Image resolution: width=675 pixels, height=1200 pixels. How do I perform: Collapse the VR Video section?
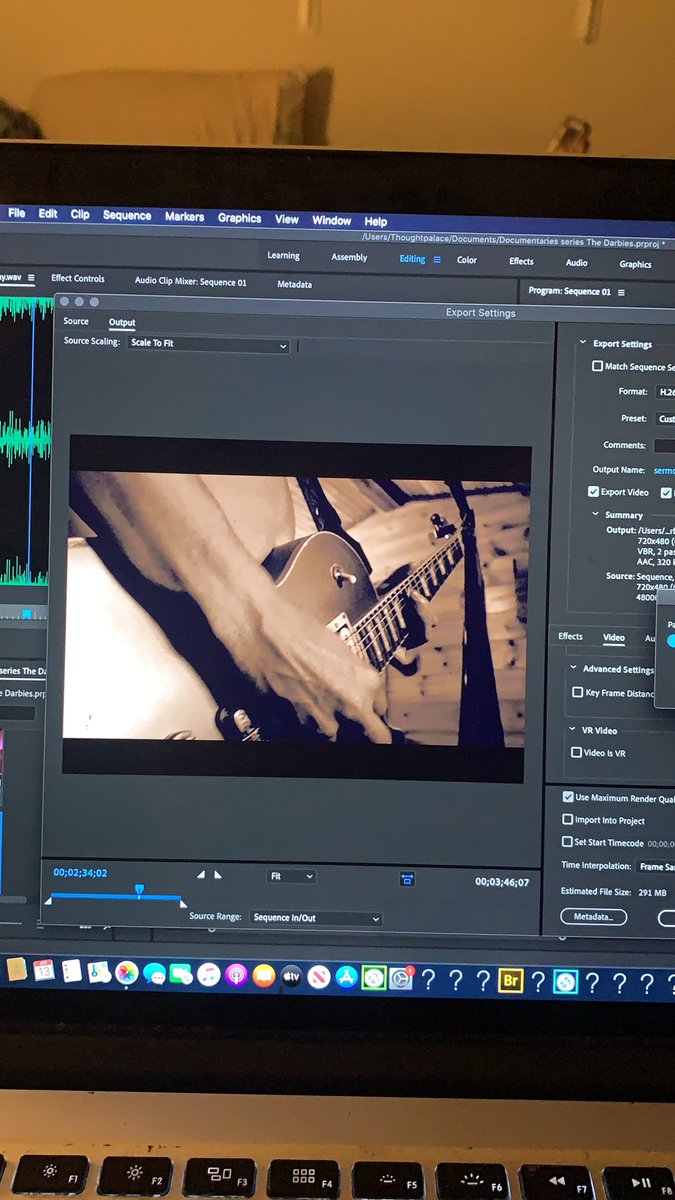(x=573, y=730)
